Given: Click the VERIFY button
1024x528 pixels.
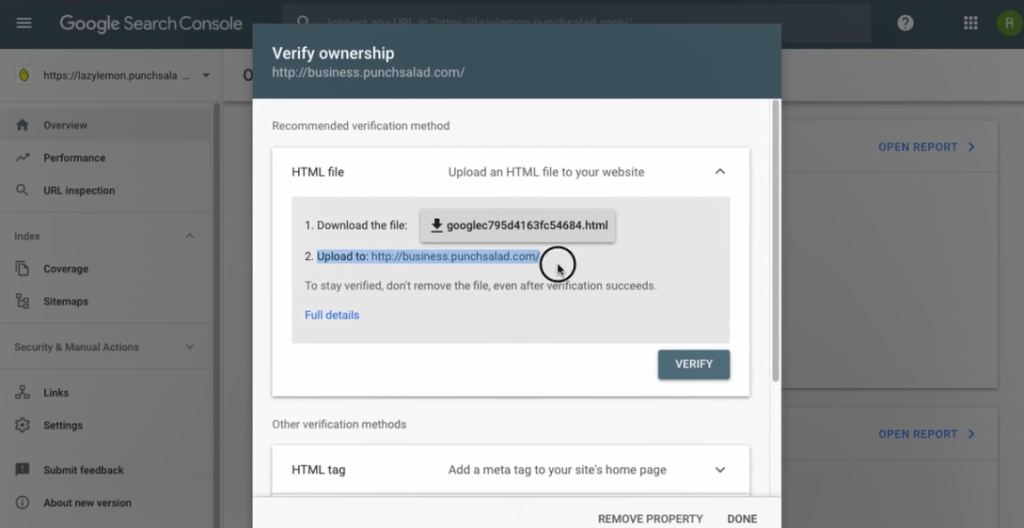Looking at the screenshot, I should tap(694, 365).
